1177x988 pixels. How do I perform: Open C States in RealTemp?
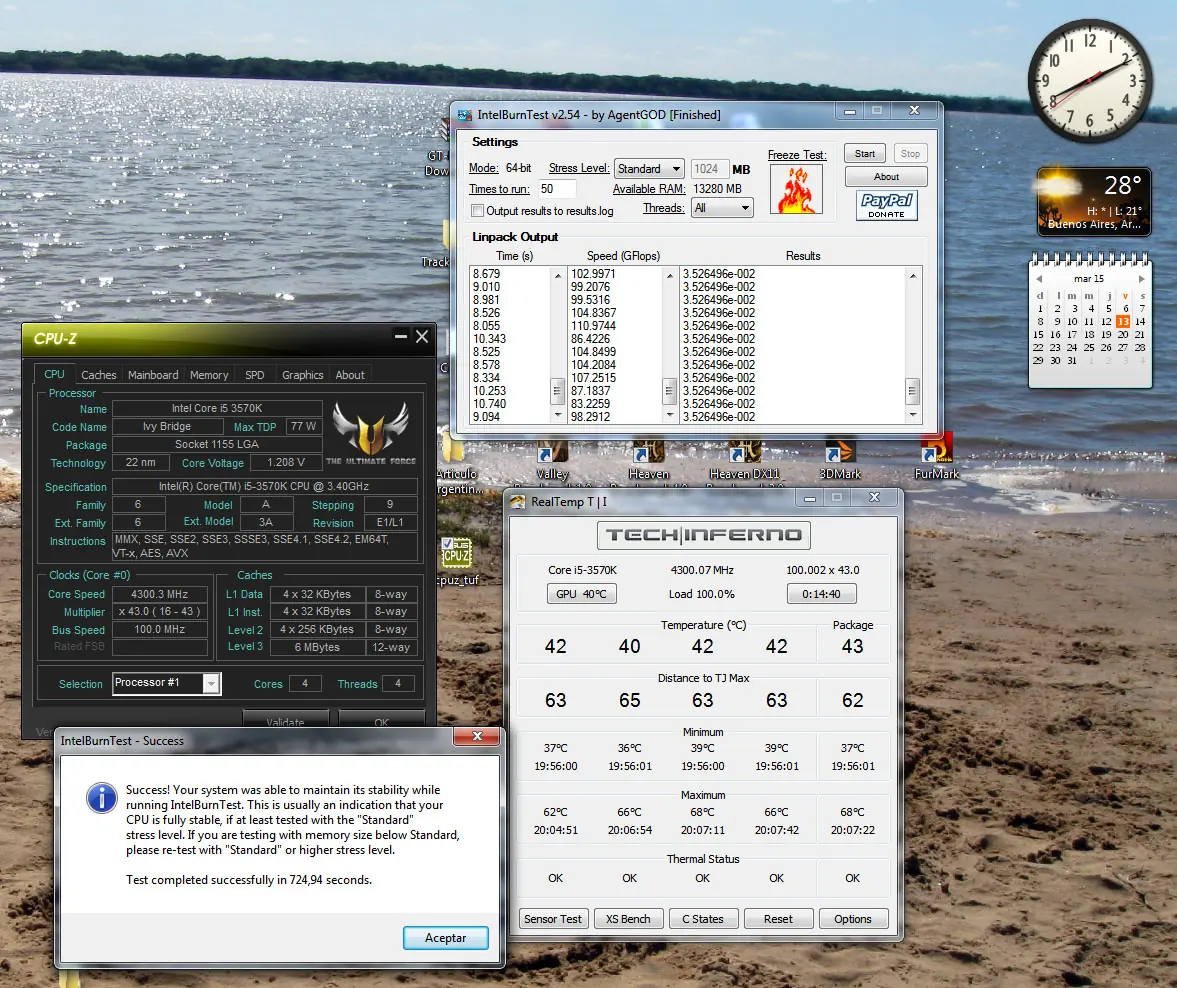coord(703,919)
